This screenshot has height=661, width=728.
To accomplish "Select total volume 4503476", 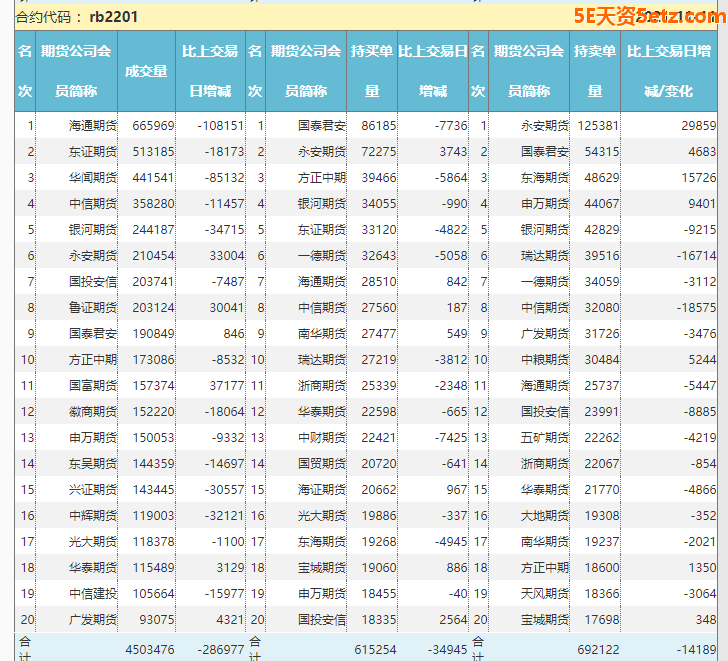I will 150,649.
